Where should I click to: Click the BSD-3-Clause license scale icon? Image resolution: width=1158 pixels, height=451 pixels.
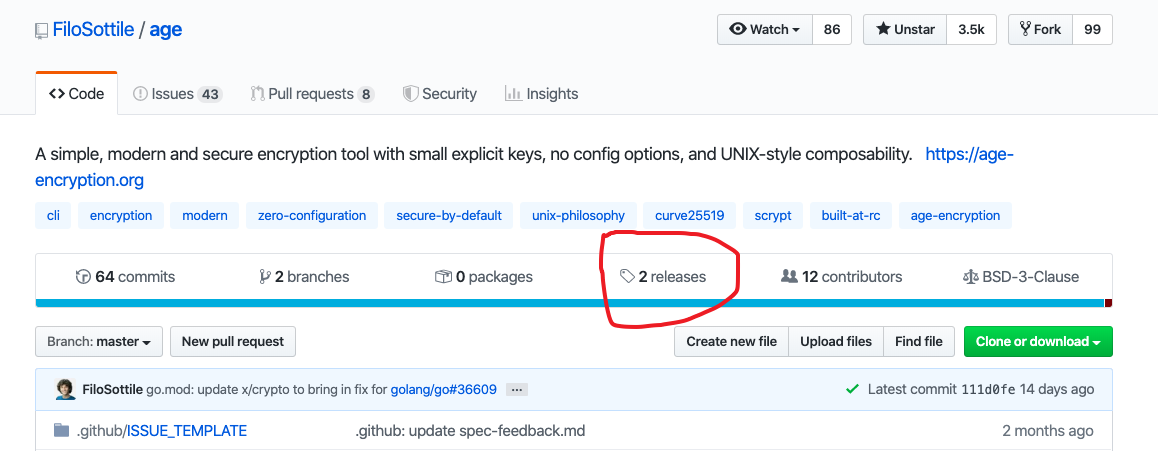point(970,277)
